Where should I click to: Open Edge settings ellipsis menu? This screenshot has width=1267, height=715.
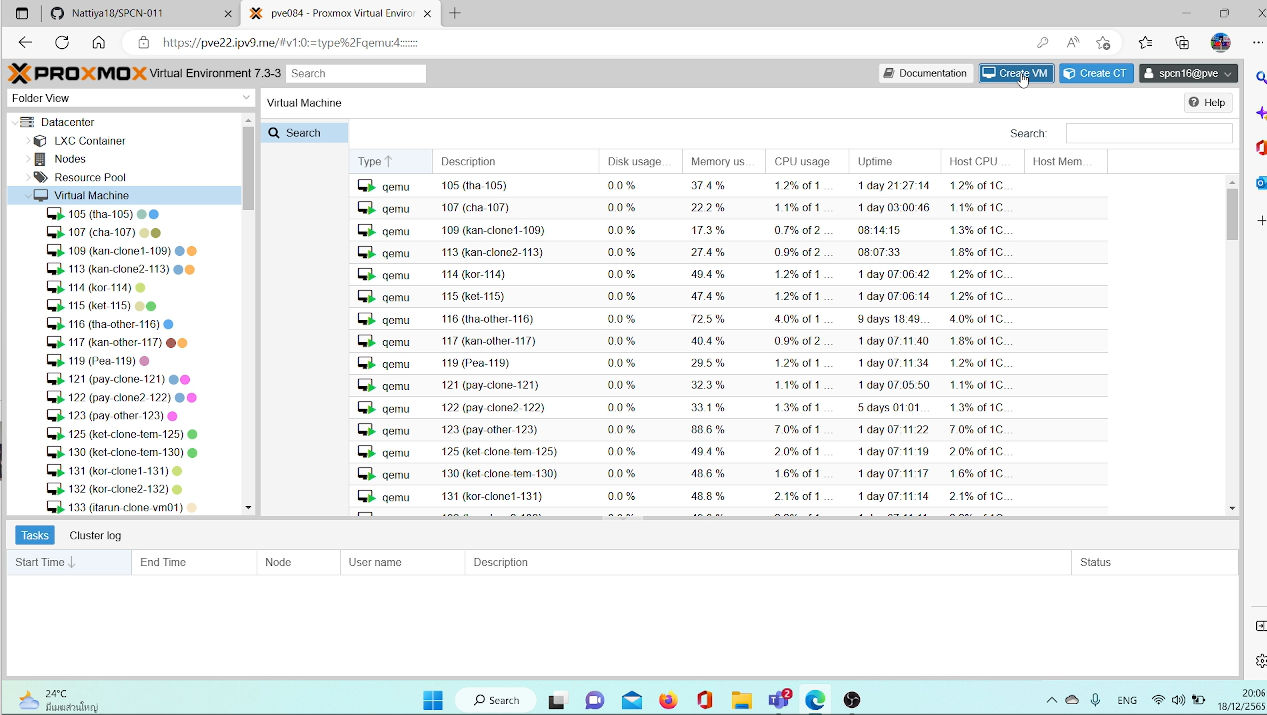(x=1258, y=42)
